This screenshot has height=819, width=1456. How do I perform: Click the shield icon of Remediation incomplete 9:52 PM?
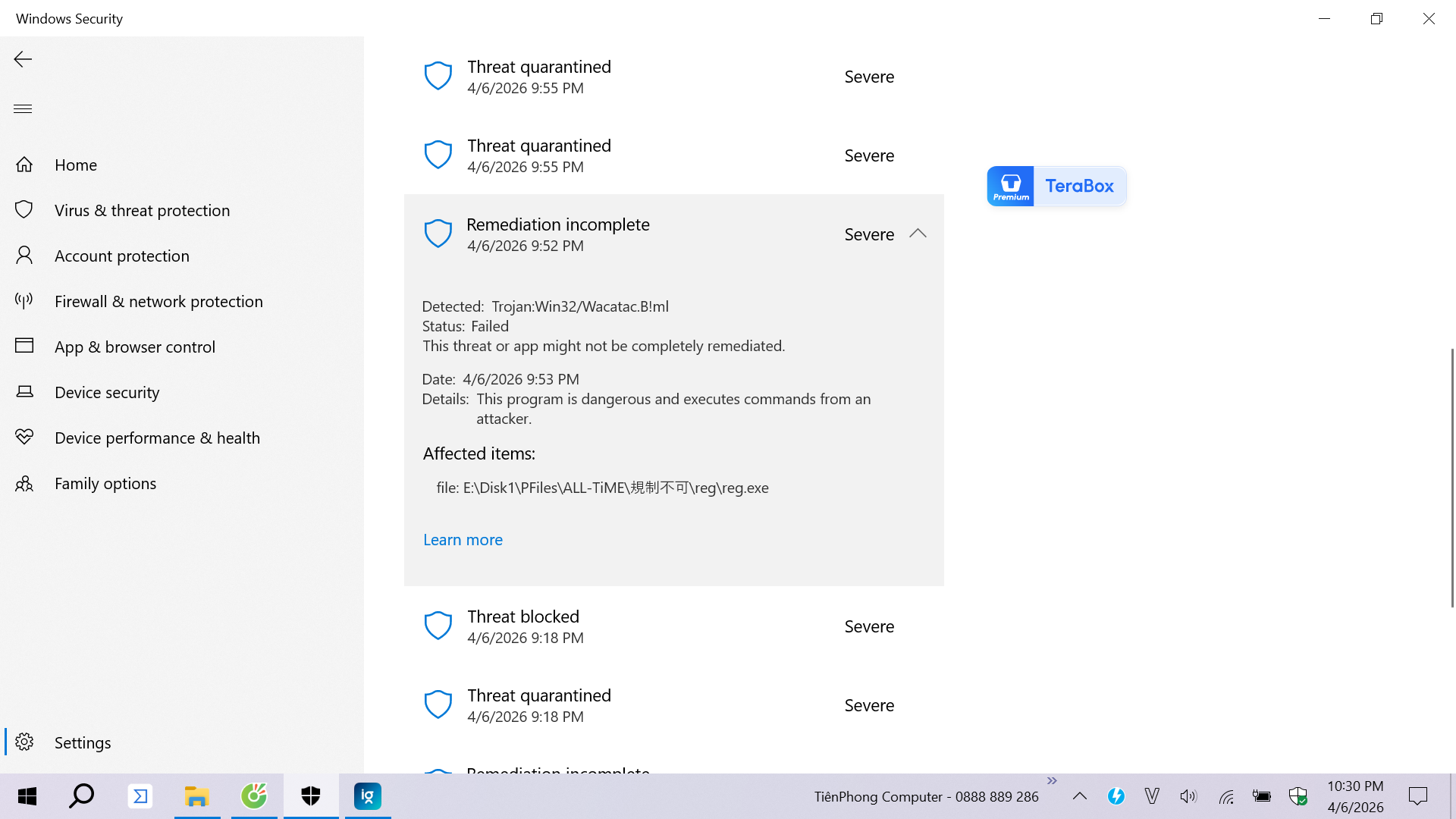pyautogui.click(x=438, y=234)
